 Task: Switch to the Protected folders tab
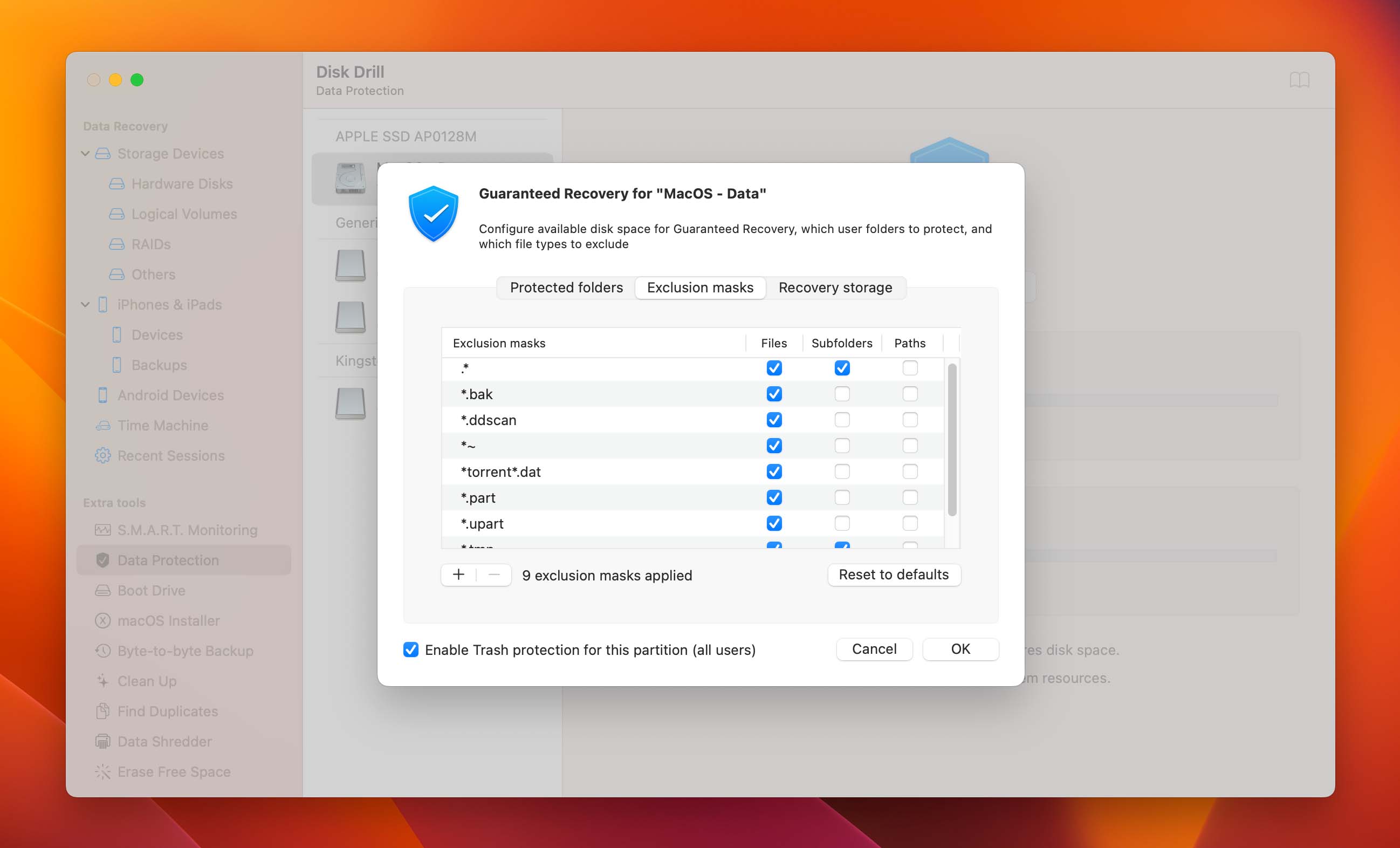coord(566,287)
